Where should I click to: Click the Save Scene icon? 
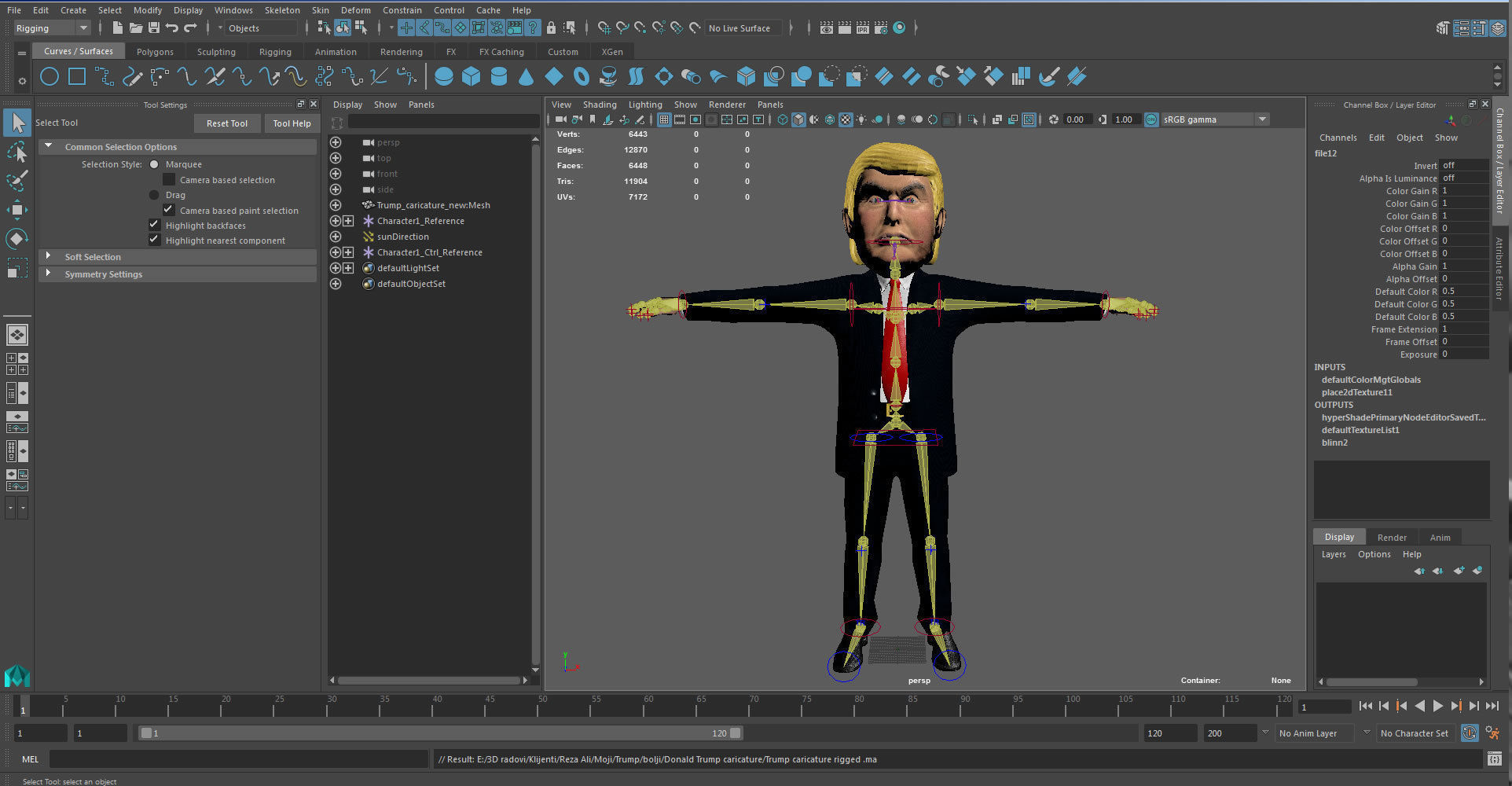[x=153, y=28]
